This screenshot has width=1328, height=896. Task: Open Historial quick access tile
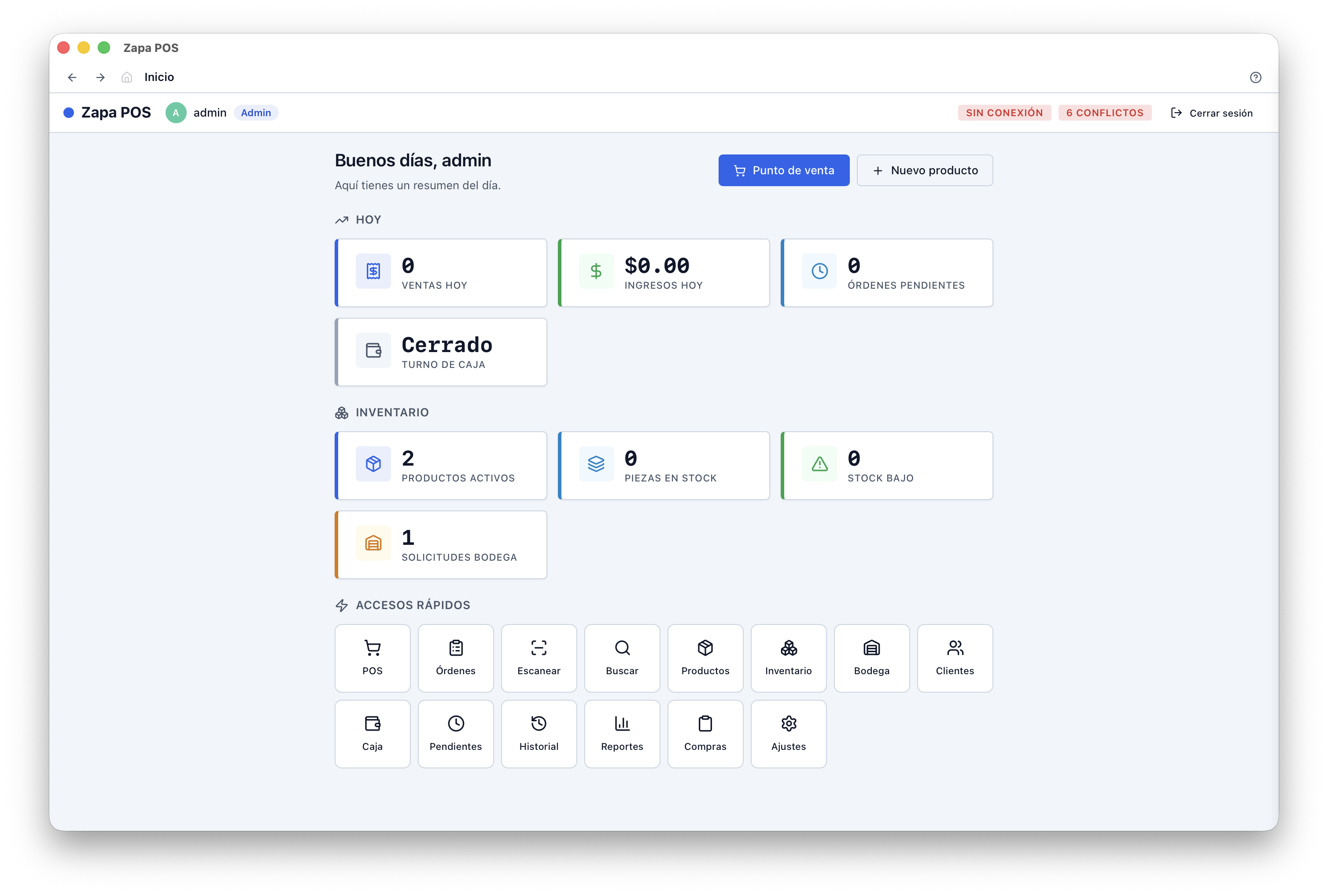tap(539, 734)
